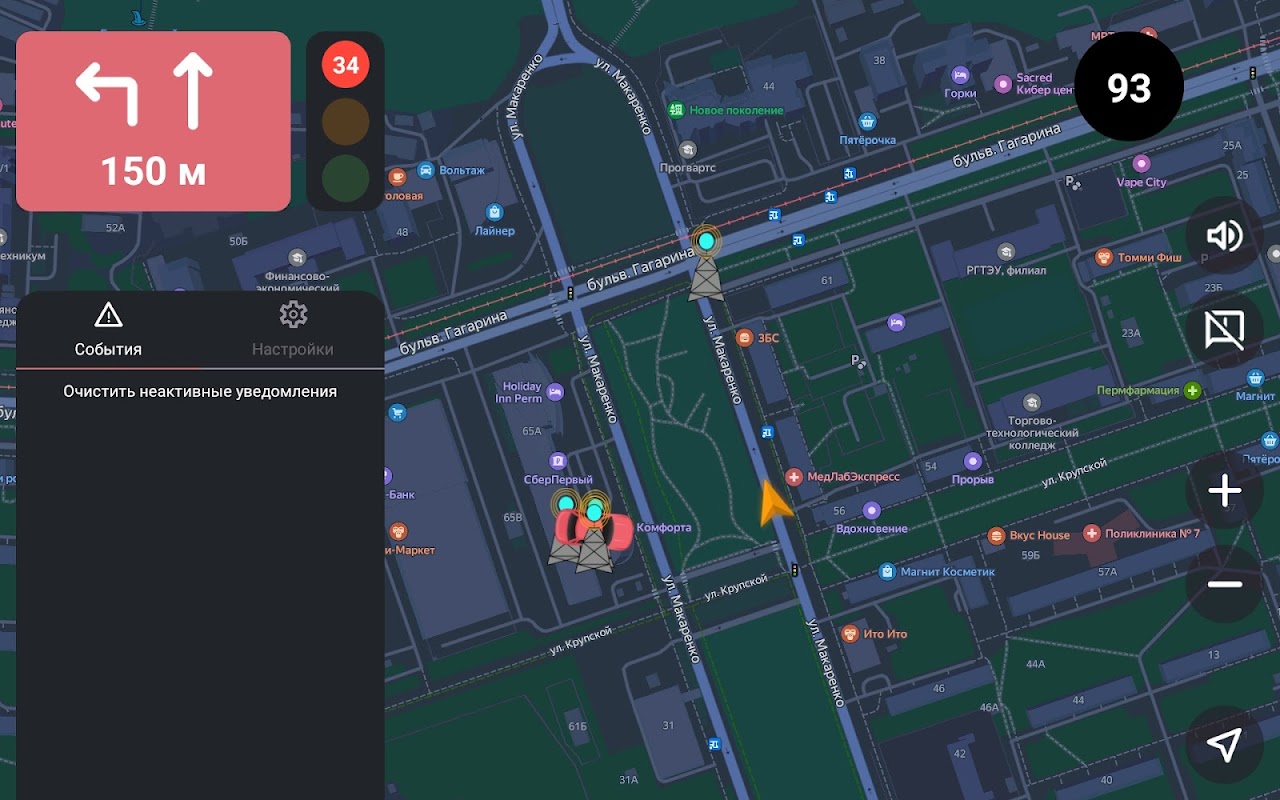Select the Вдохновение marker
This screenshot has height=800, width=1280.
point(872,510)
